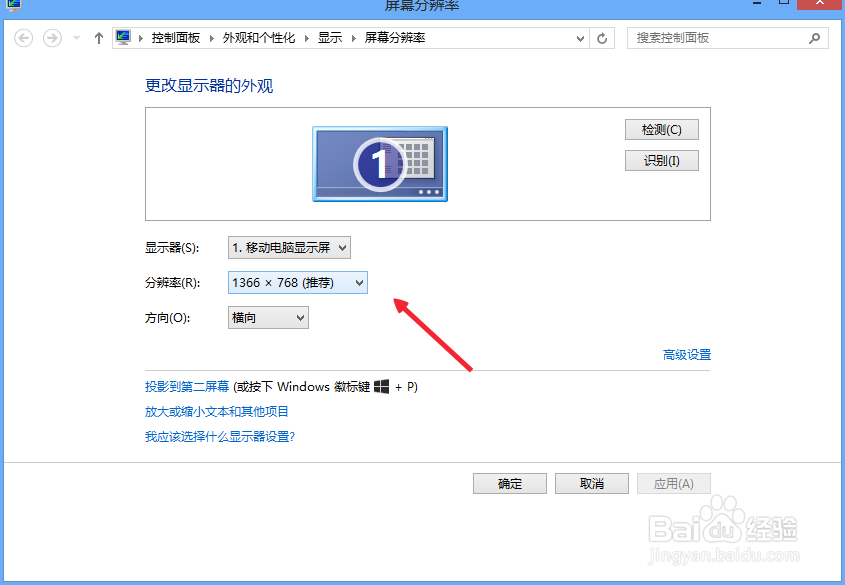Click the forward navigation arrow
This screenshot has width=845, height=585.
tap(50, 38)
